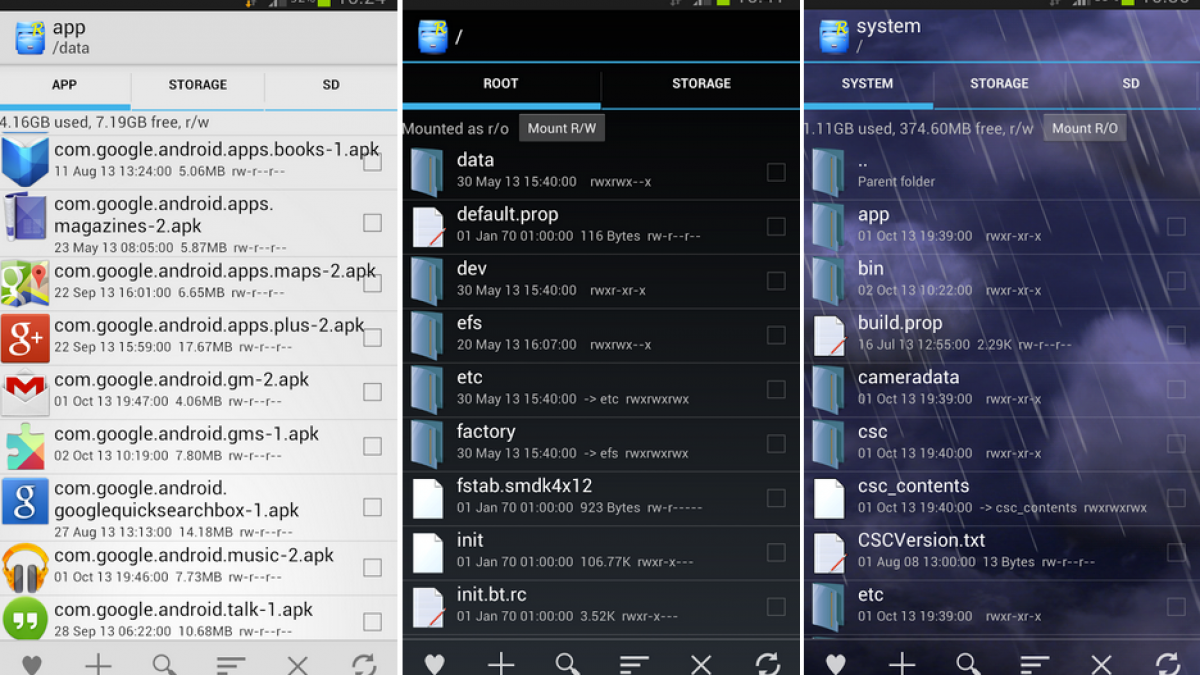The width and height of the screenshot is (1200, 675).
Task: Open the data folder in root
Action: [475, 160]
